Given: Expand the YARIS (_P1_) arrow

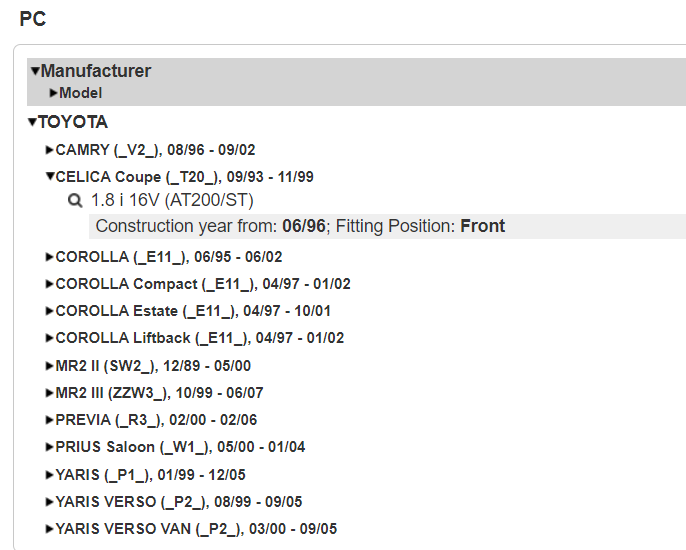Looking at the screenshot, I should 50,474.
